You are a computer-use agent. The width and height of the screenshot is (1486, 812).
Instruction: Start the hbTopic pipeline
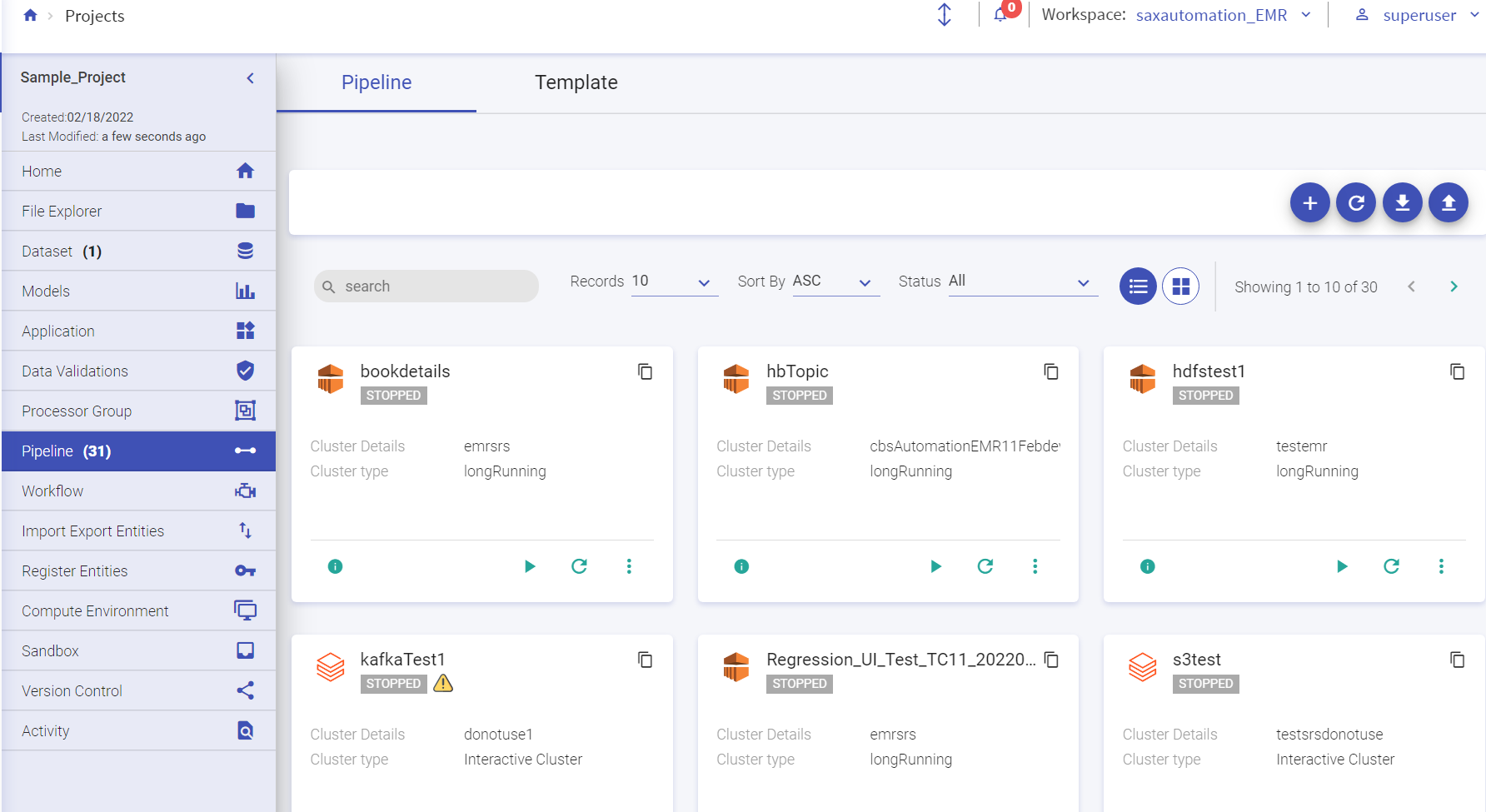click(x=935, y=566)
